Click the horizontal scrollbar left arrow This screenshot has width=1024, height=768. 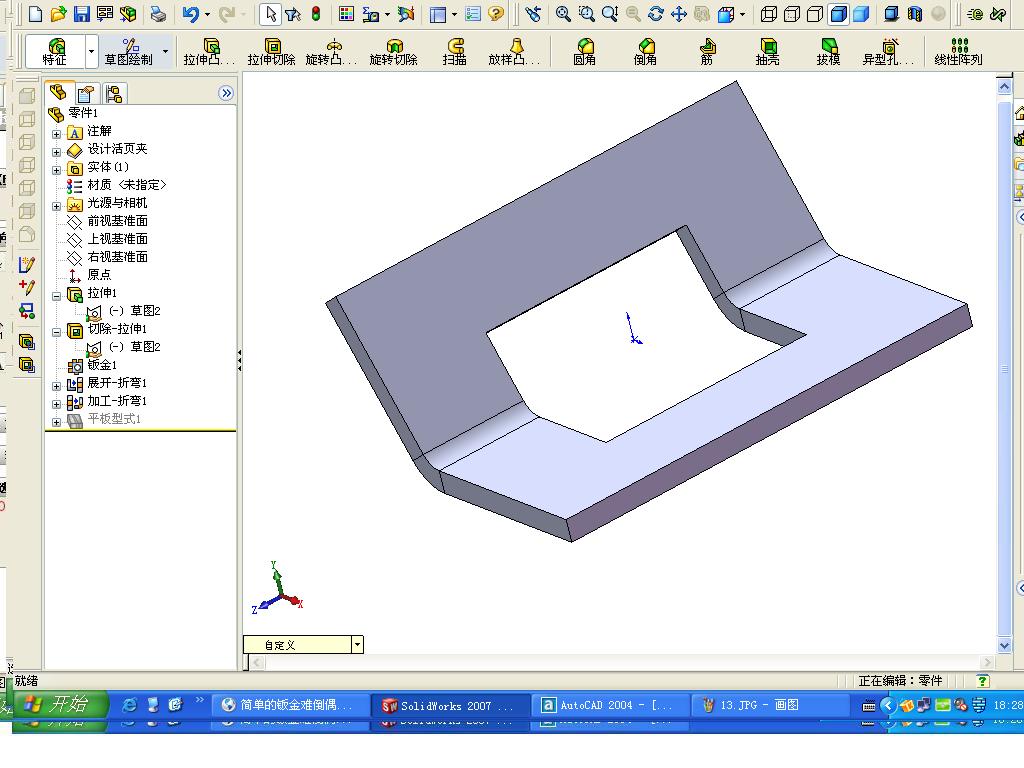[258, 663]
